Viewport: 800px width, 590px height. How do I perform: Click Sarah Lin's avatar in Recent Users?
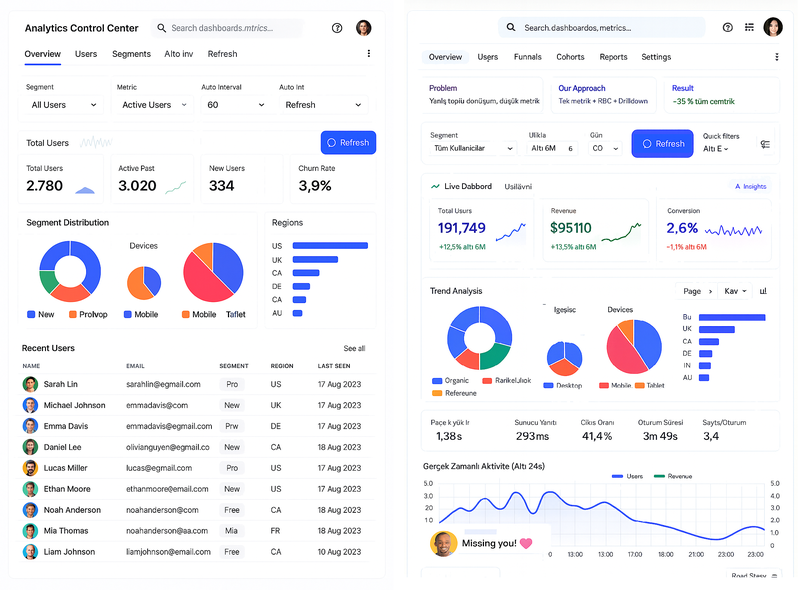coord(30,384)
